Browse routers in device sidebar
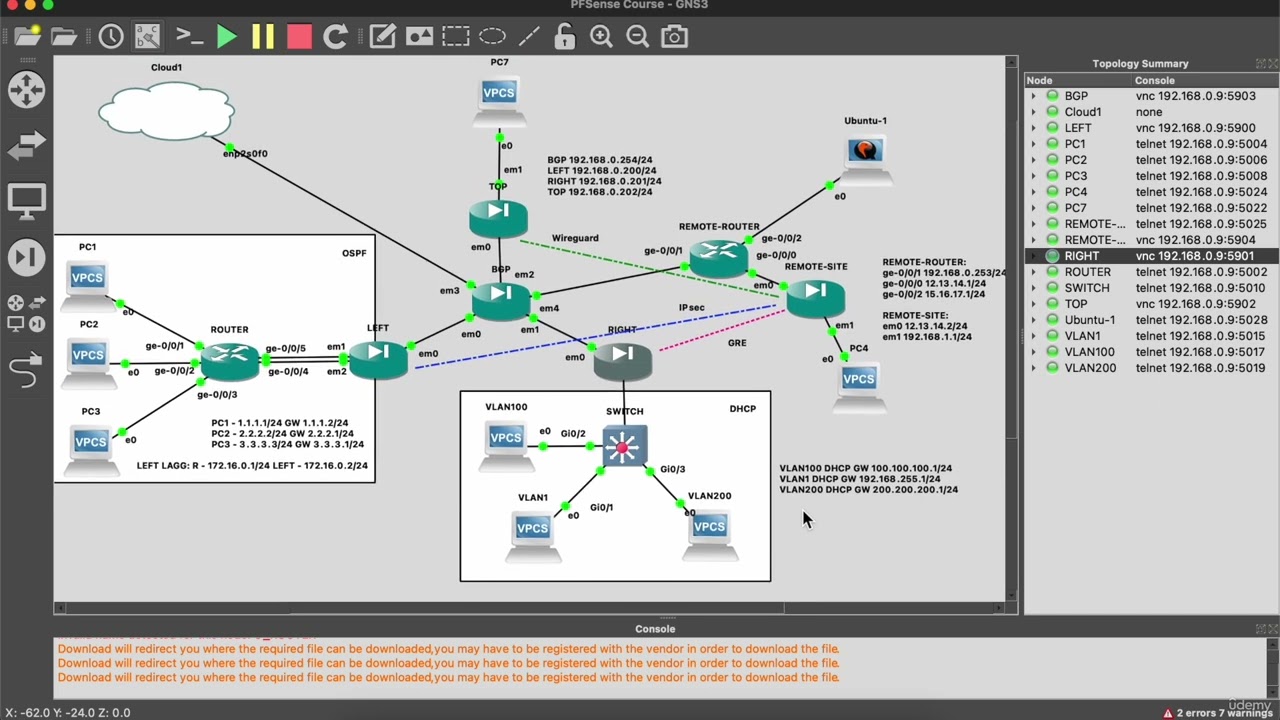The image size is (1280, 720). click(26, 90)
